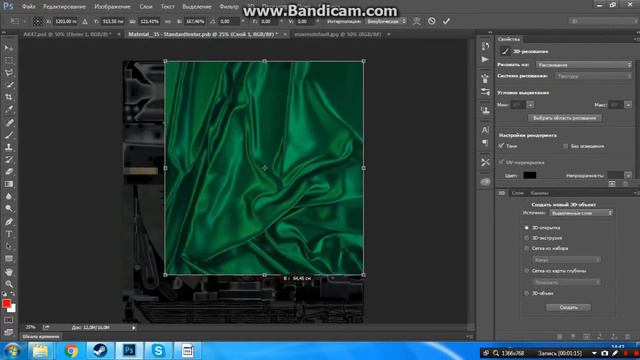Select the Brush tool
The image size is (640, 360).
pos(9,135)
